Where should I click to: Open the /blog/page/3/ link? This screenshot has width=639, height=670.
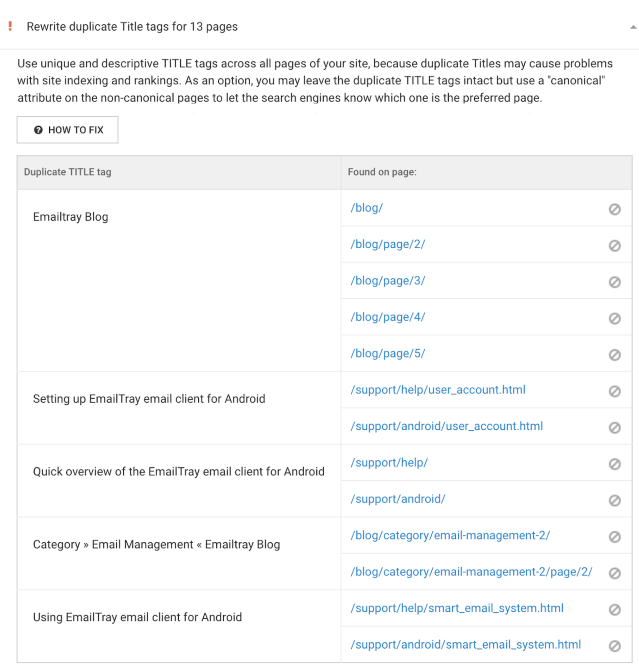point(388,281)
